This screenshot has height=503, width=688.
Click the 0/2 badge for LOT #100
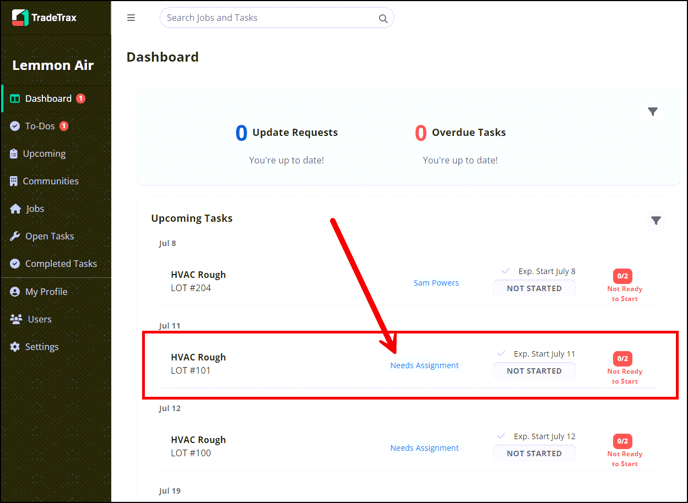(x=623, y=441)
